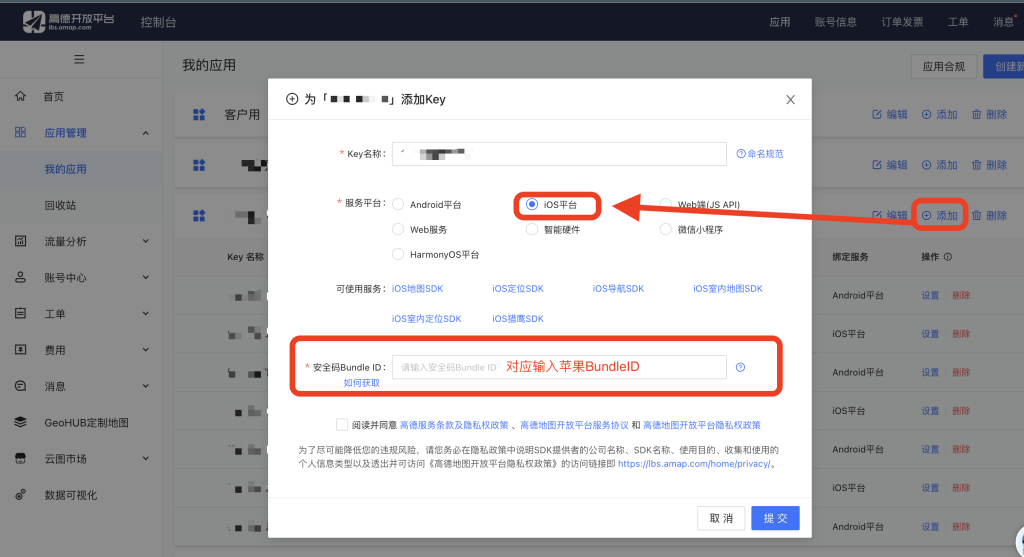1024x557 pixels.
Task: Expand the 账号中心 sidebar menu
Action: point(145,278)
